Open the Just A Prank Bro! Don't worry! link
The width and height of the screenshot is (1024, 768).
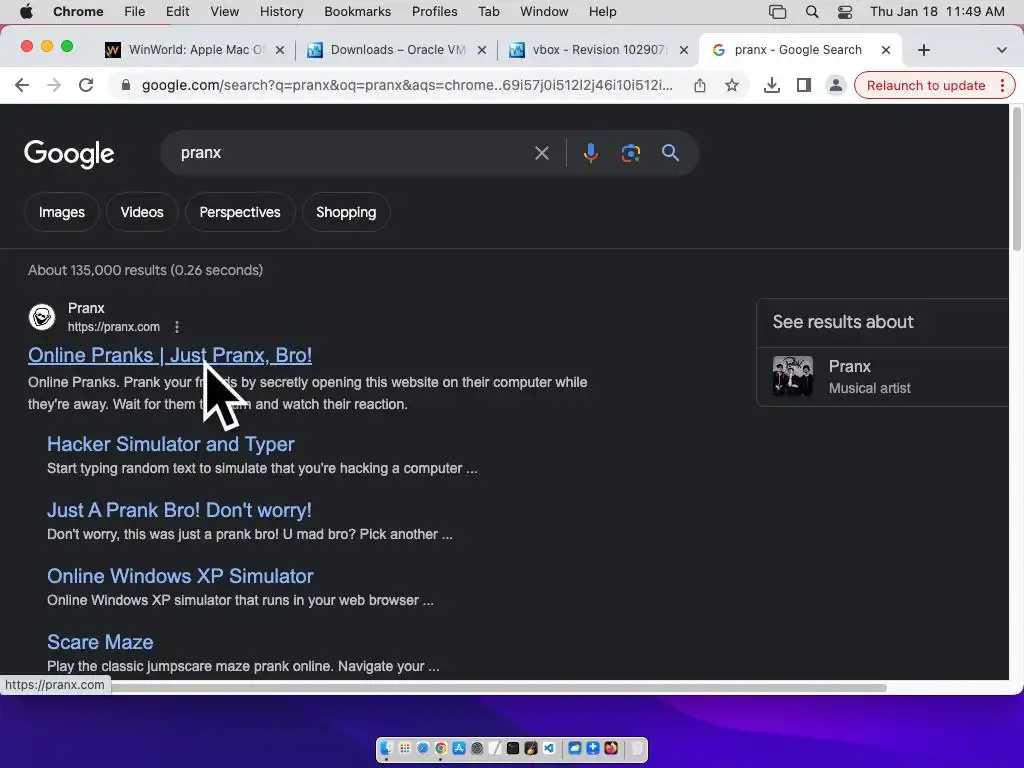180,510
